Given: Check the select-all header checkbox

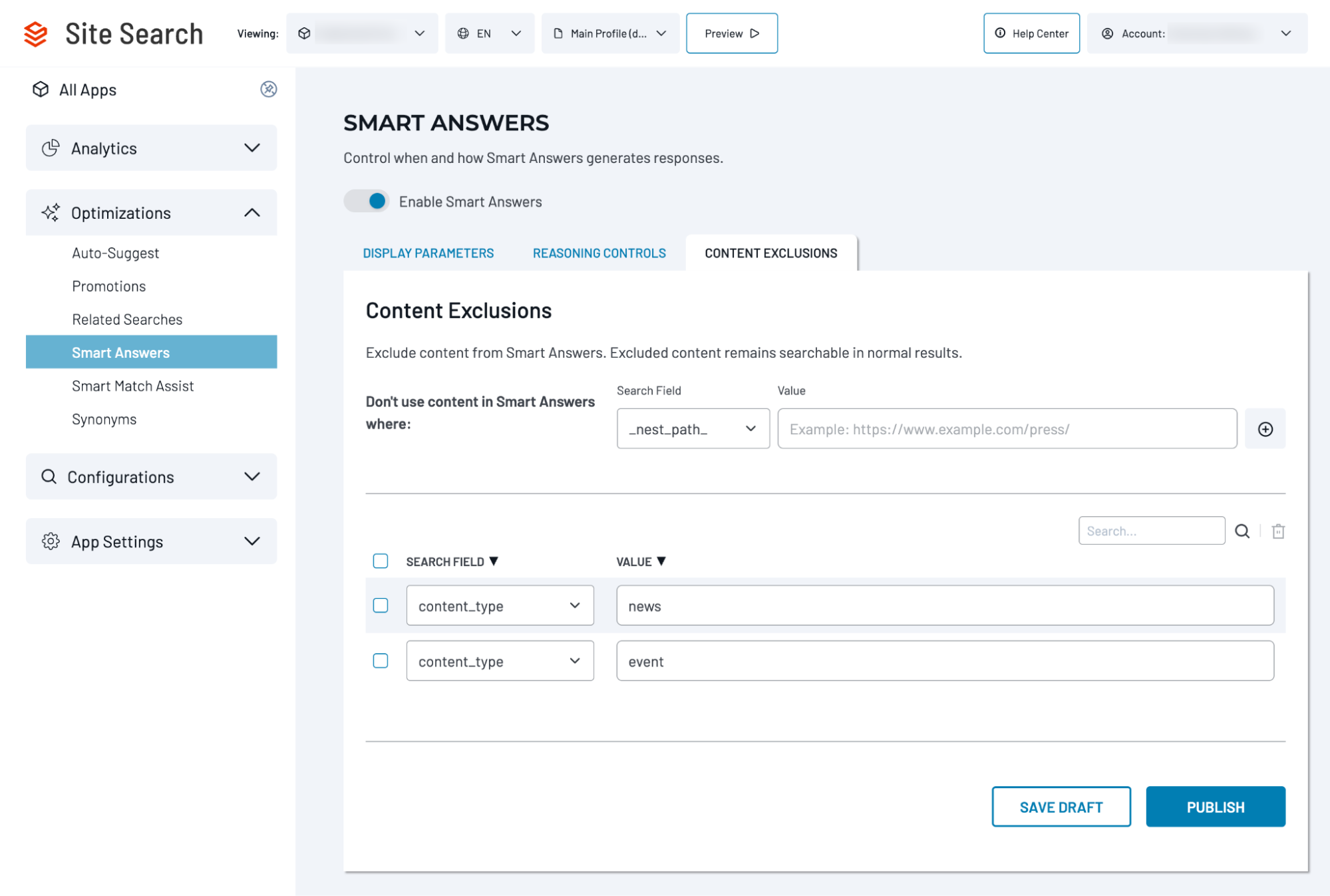Looking at the screenshot, I should tap(381, 561).
